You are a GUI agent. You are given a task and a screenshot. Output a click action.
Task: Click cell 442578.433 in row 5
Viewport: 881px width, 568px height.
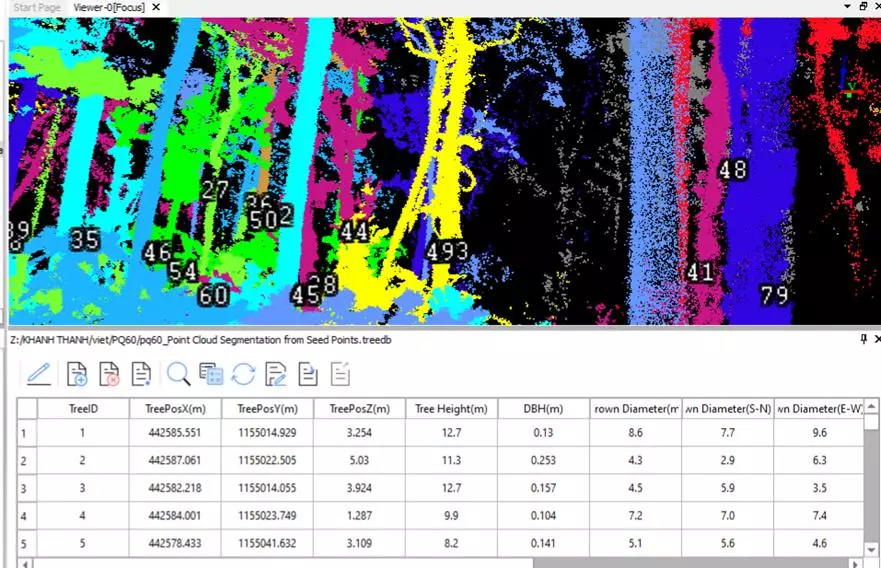(175, 543)
